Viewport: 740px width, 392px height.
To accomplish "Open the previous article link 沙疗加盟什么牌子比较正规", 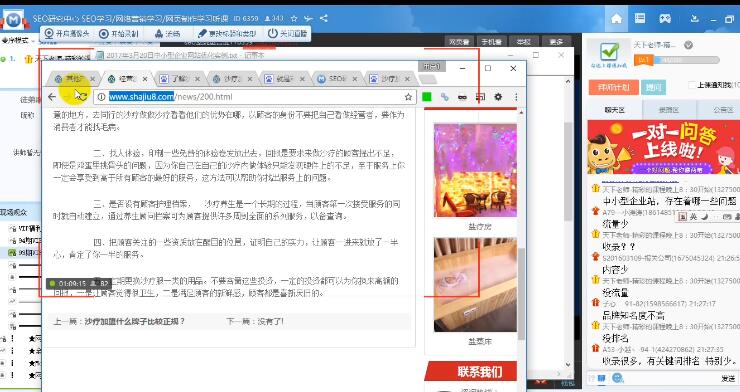I will 135,322.
